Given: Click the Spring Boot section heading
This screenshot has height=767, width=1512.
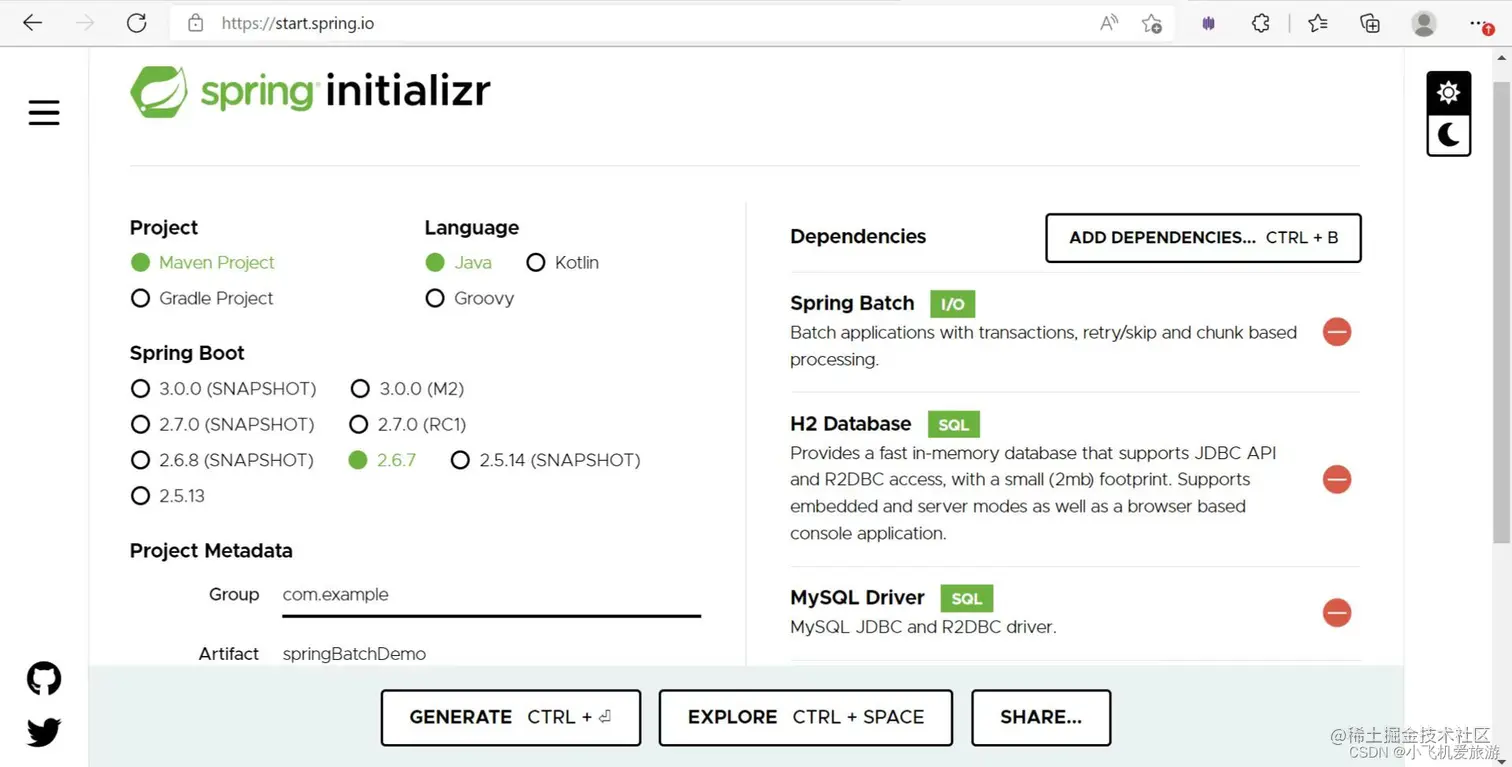Looking at the screenshot, I should pos(187,353).
